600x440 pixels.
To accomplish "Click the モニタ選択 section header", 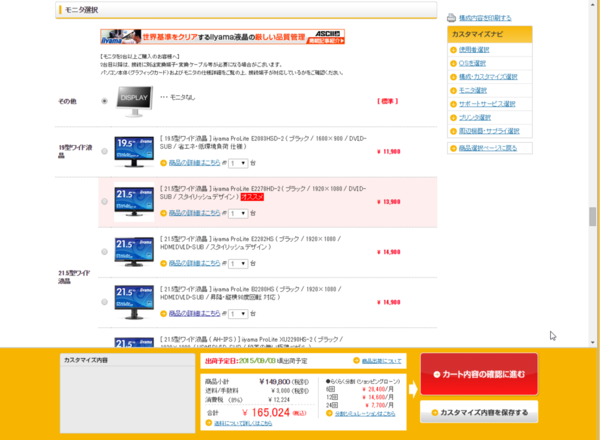I will [246, 10].
